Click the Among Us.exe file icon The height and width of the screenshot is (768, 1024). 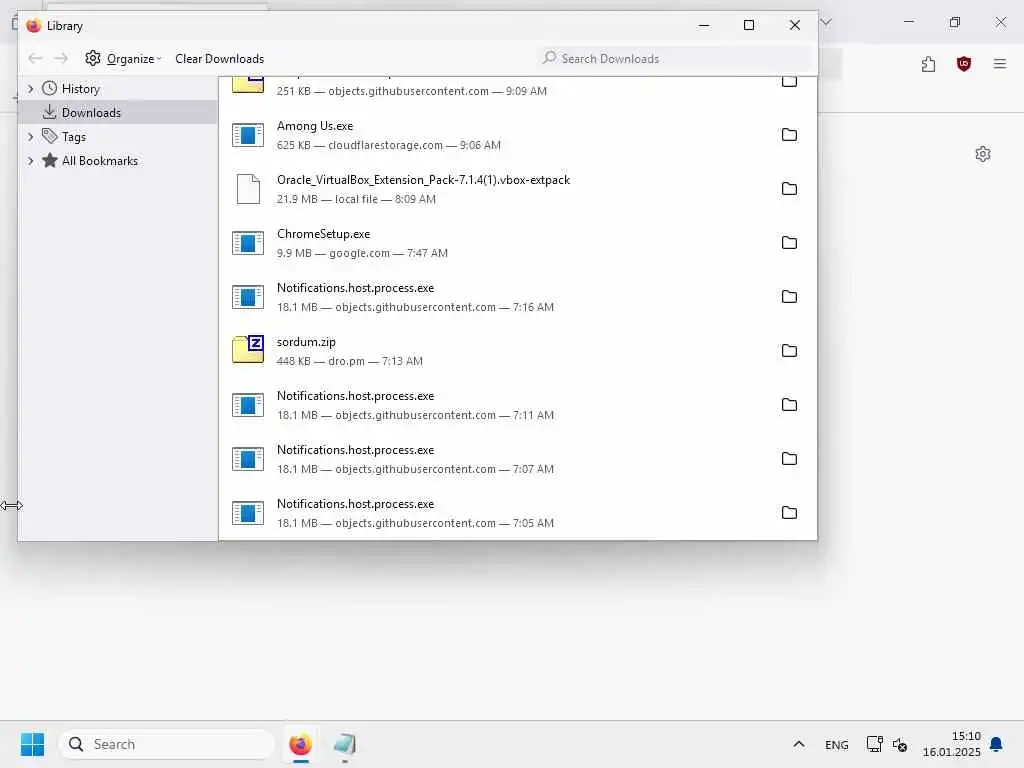tap(248, 135)
